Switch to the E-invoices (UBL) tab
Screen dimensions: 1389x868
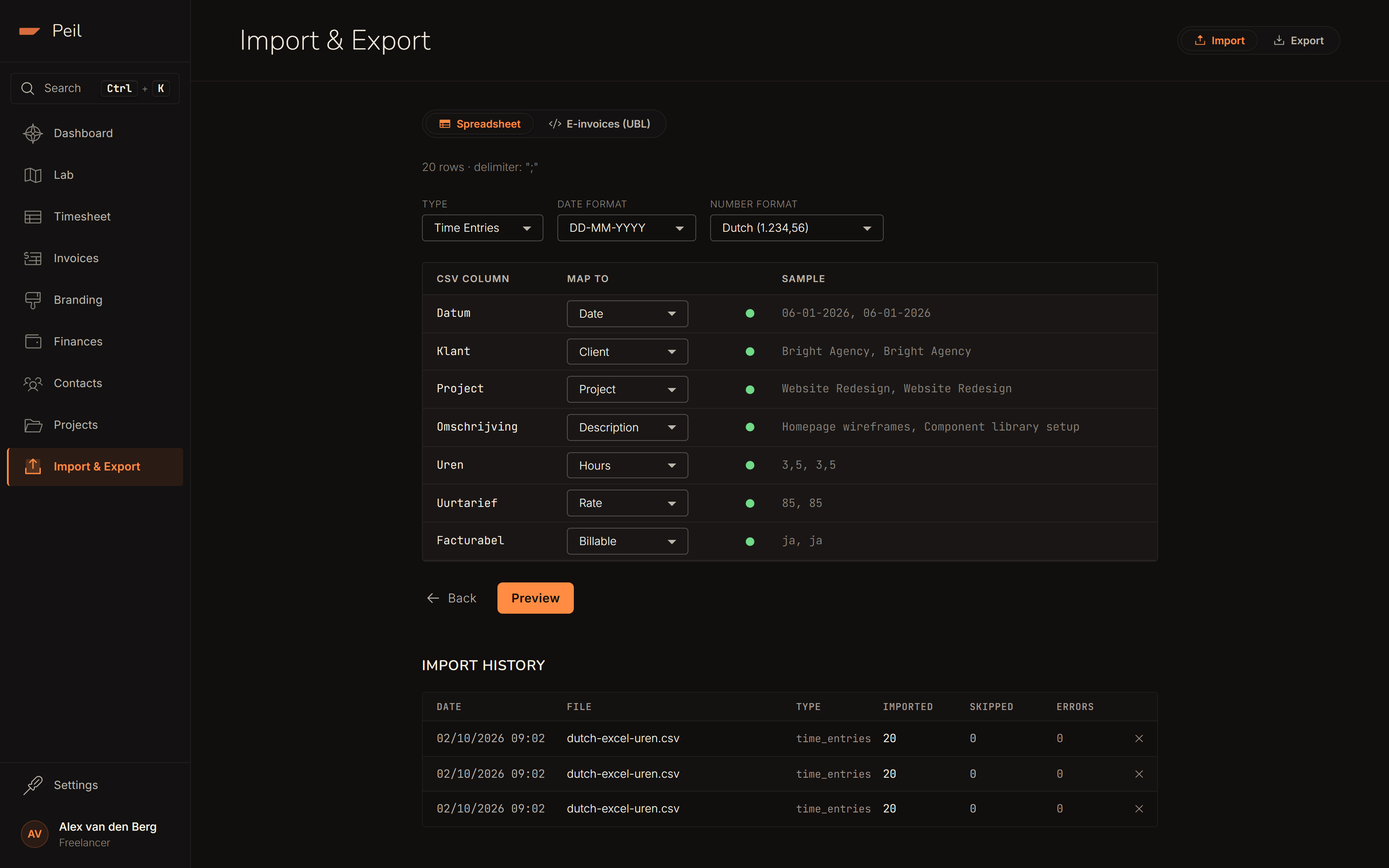click(599, 124)
